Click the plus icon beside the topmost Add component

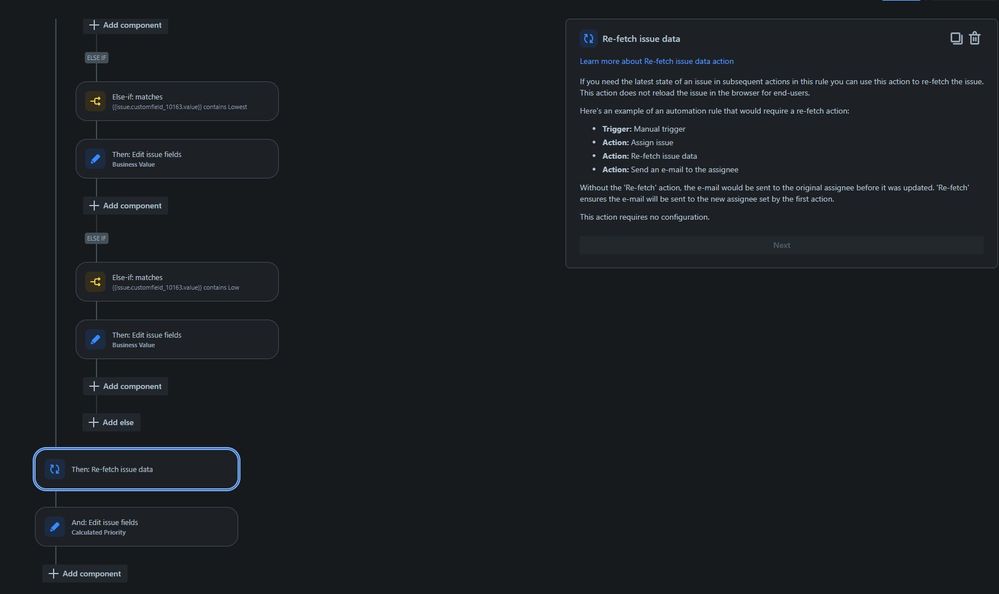(92, 23)
